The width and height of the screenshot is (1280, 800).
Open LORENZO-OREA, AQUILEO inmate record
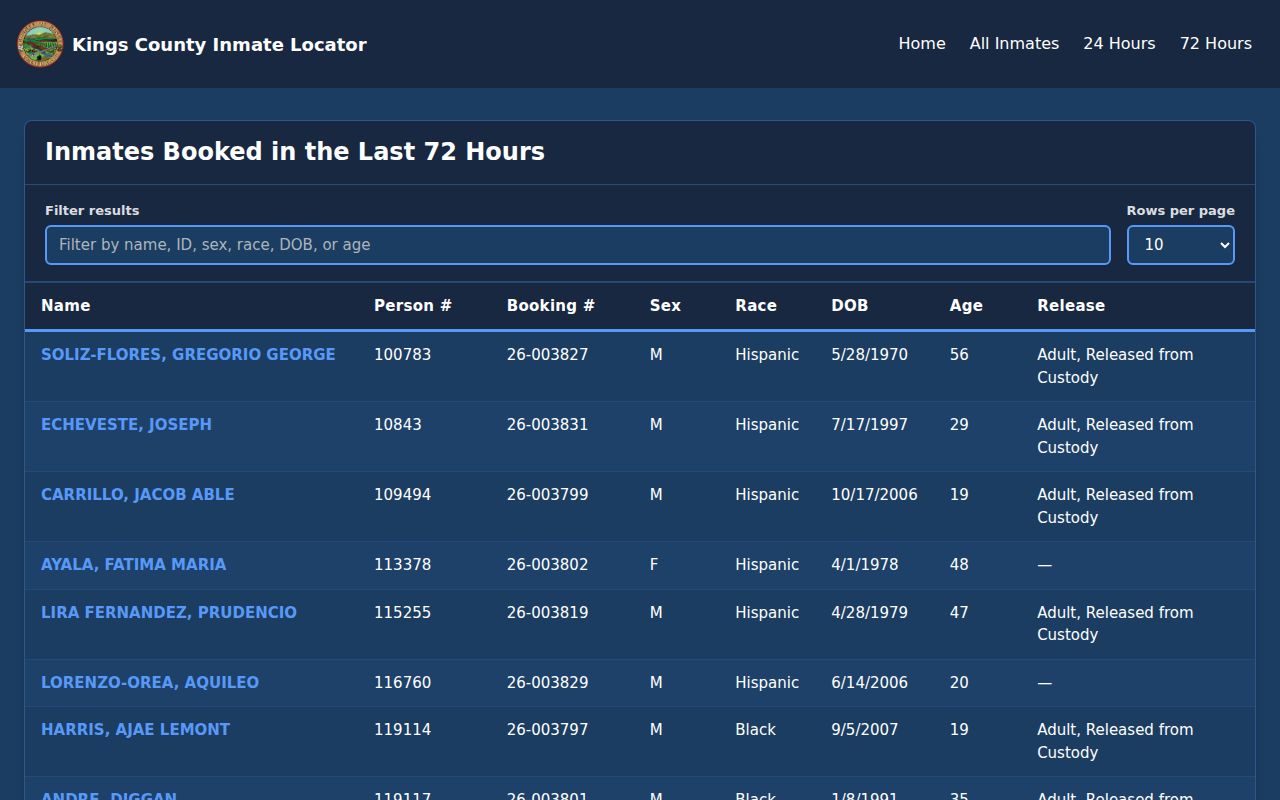coord(150,682)
